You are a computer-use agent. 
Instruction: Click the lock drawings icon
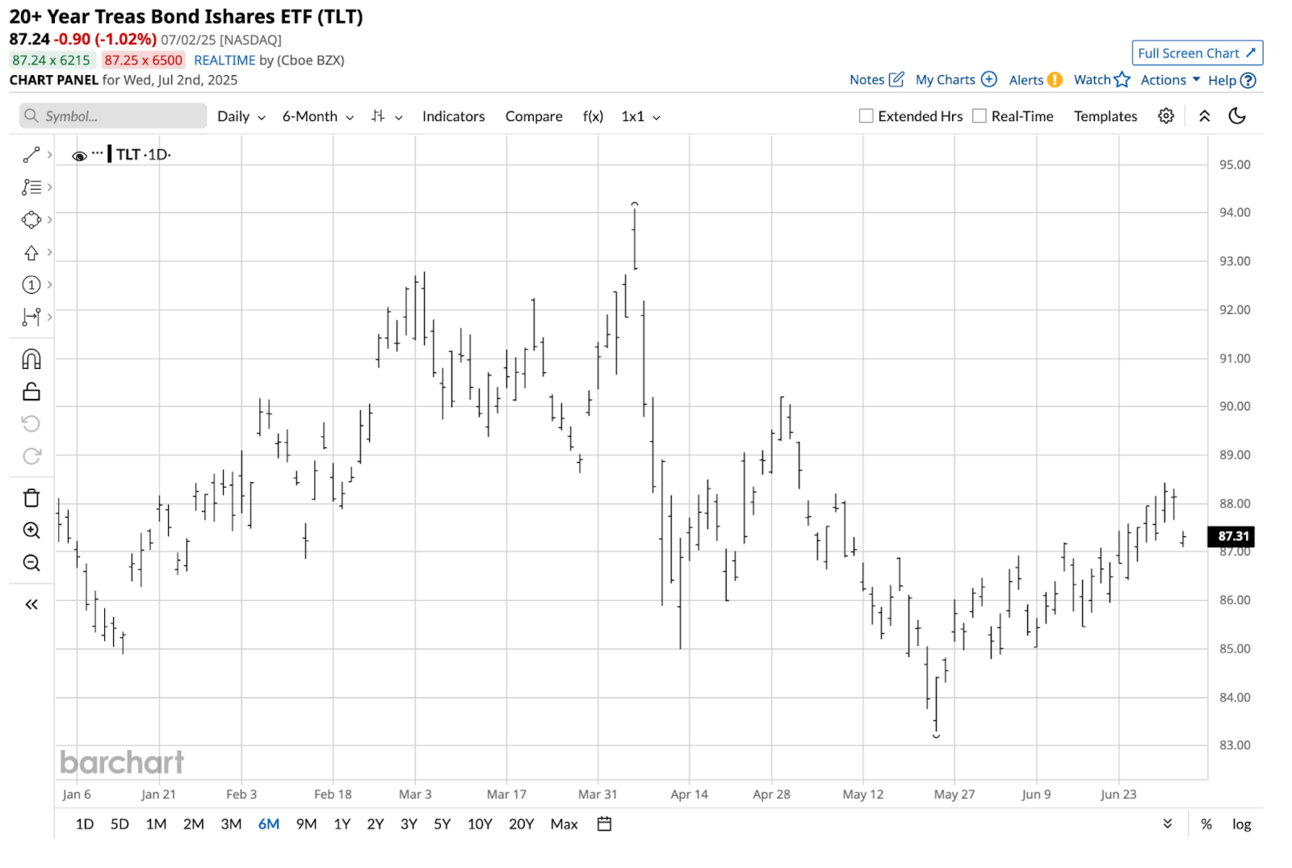[x=31, y=391]
